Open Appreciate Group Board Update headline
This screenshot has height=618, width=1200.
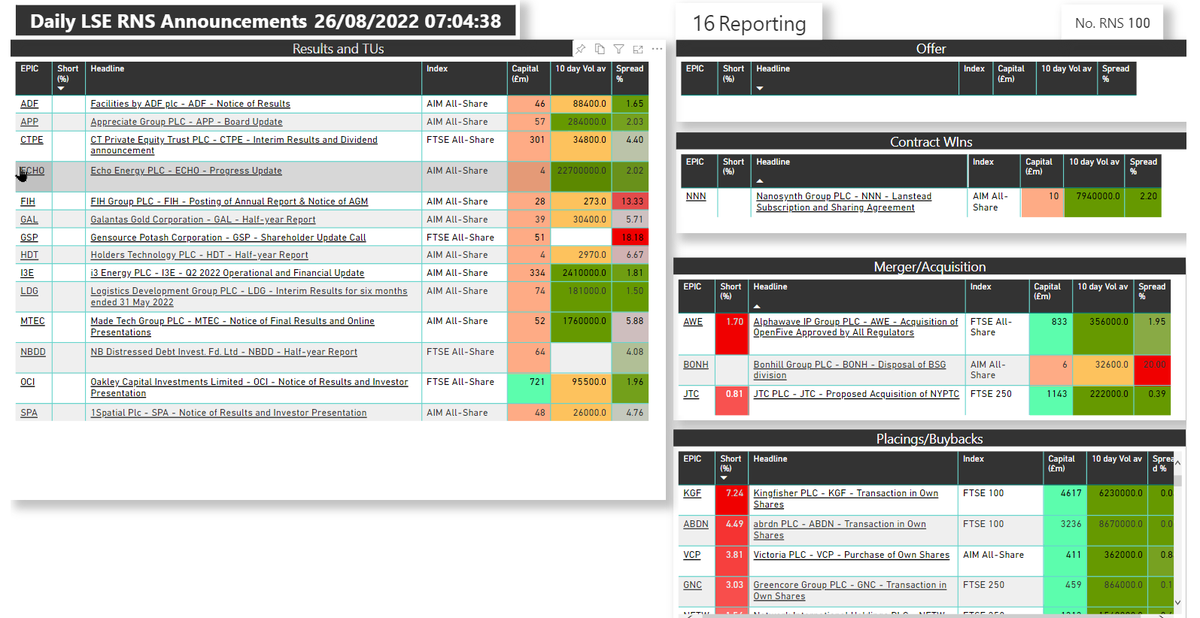pos(186,122)
